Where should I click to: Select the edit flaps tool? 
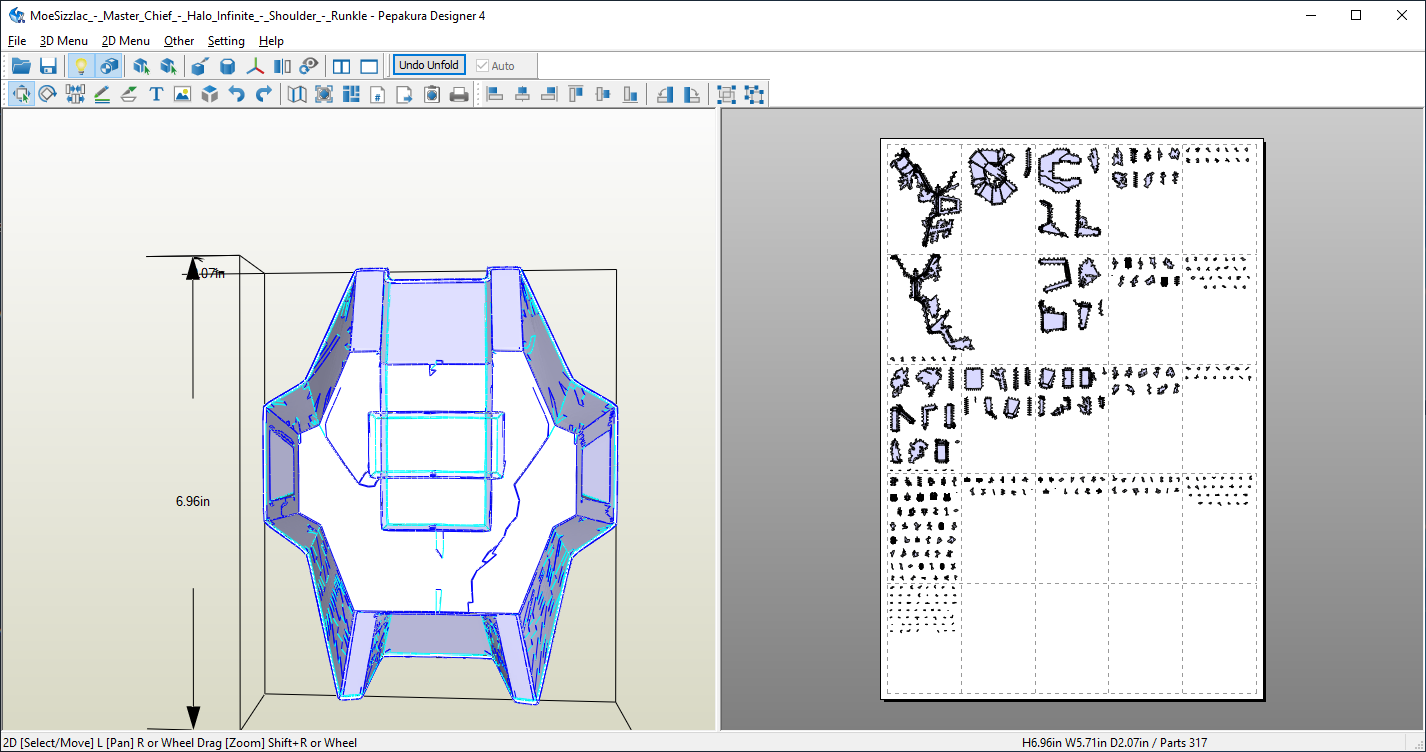point(129,94)
